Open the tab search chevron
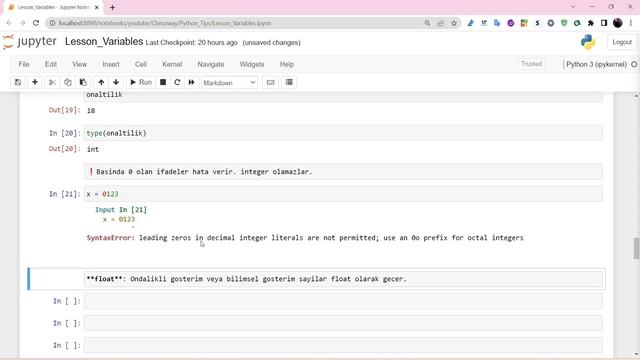This screenshot has width=640, height=360. click(x=573, y=7)
